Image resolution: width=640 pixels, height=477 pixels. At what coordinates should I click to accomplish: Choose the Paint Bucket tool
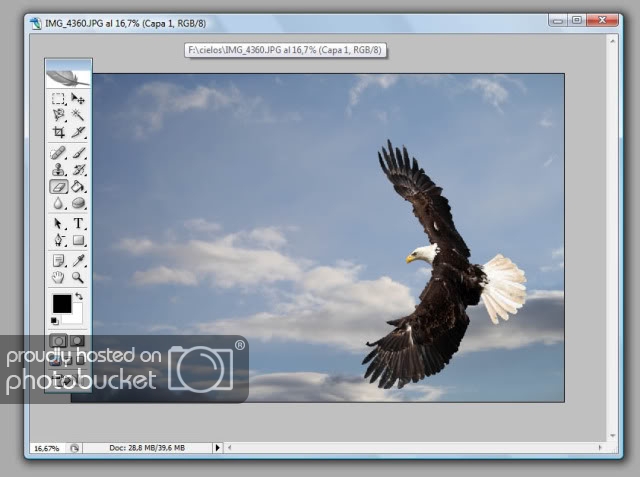(78, 186)
